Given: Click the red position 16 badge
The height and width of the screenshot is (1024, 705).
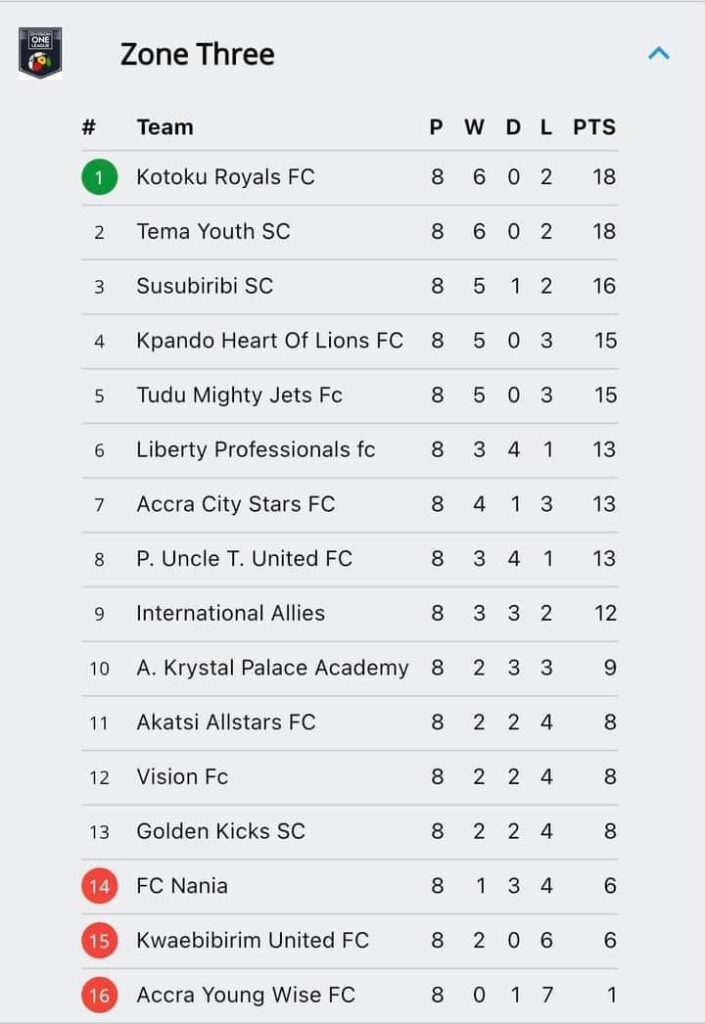Looking at the screenshot, I should (99, 995).
